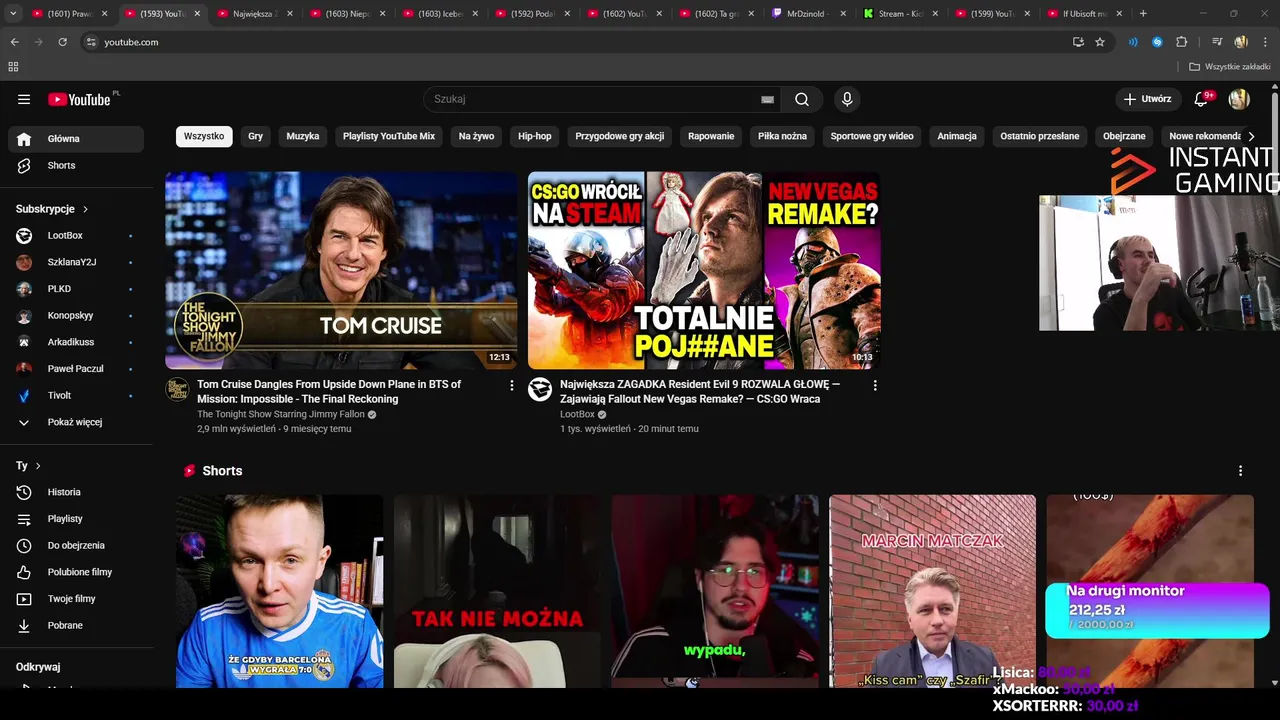Open the Playlisty sidebar entry
This screenshot has width=1280, height=720.
[76, 519]
